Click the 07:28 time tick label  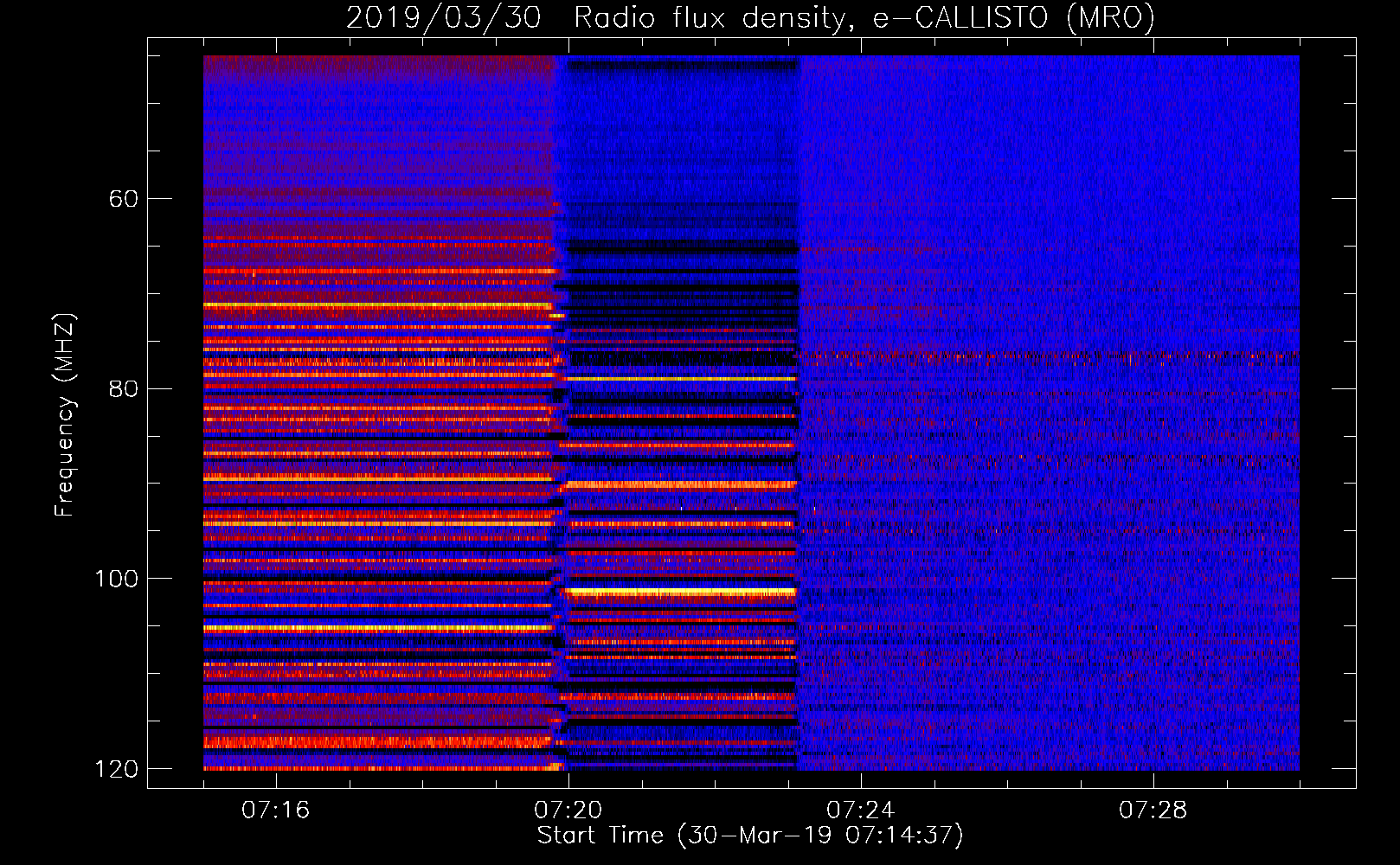(x=1153, y=810)
